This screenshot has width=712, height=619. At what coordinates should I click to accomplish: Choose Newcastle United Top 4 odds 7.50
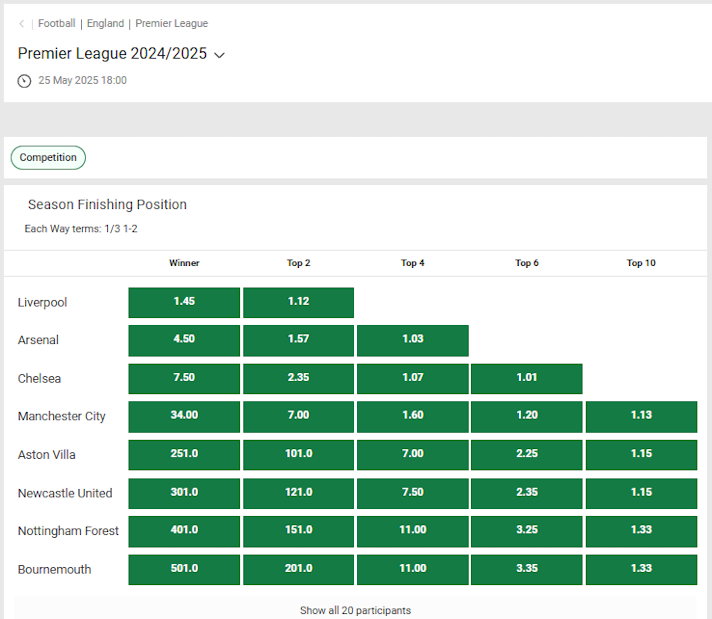413,494
